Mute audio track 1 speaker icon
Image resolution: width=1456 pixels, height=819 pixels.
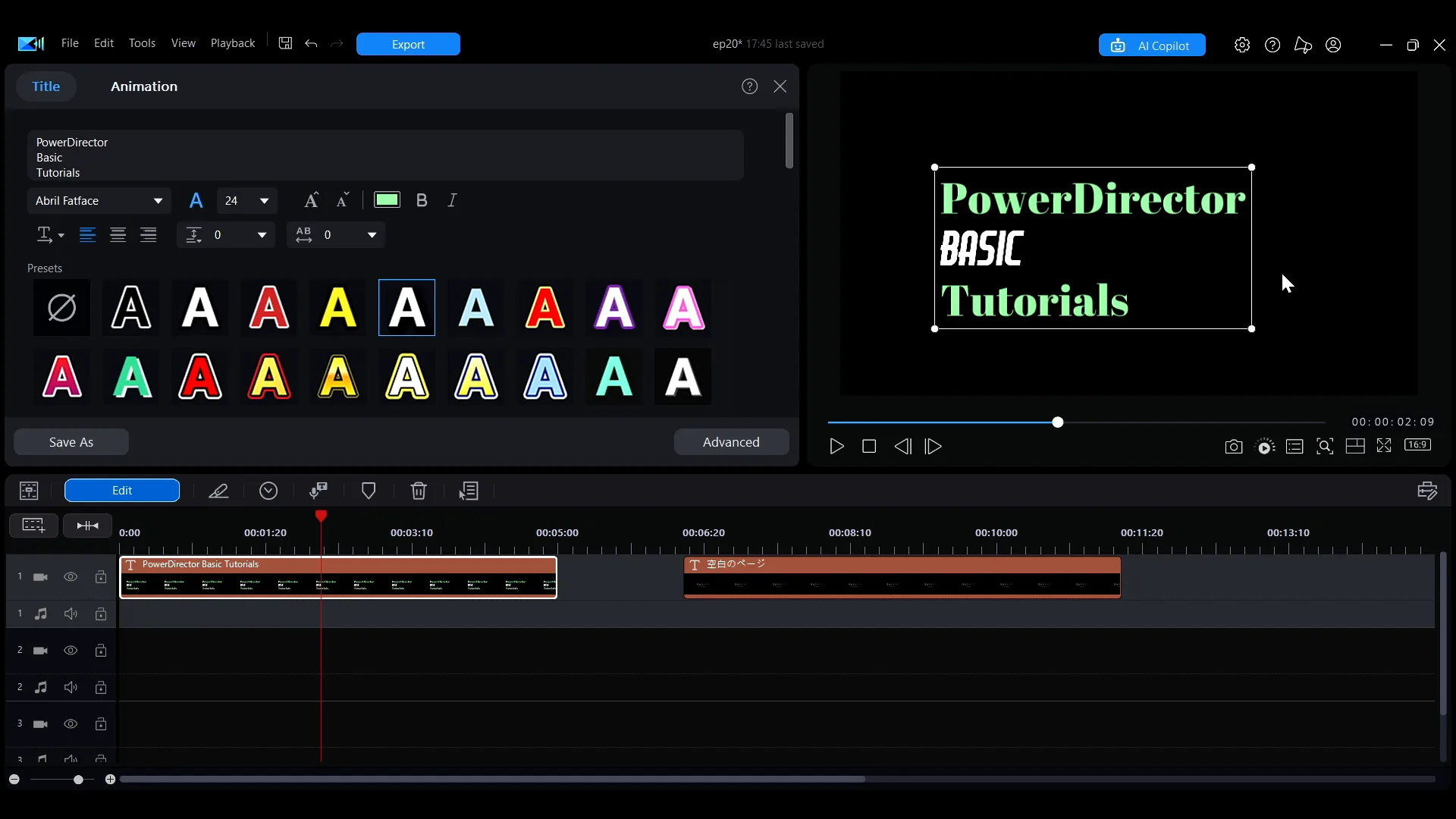(x=71, y=613)
